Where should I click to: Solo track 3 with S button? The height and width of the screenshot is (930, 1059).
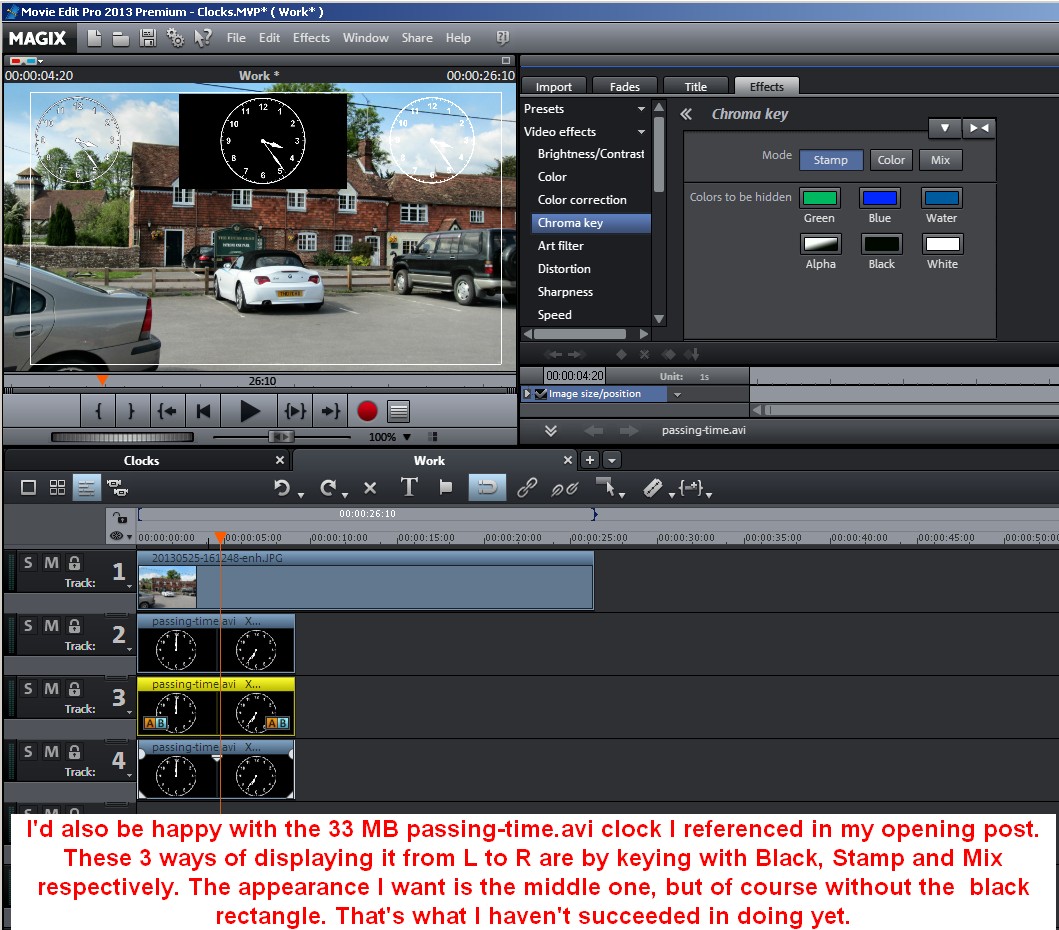coord(28,689)
